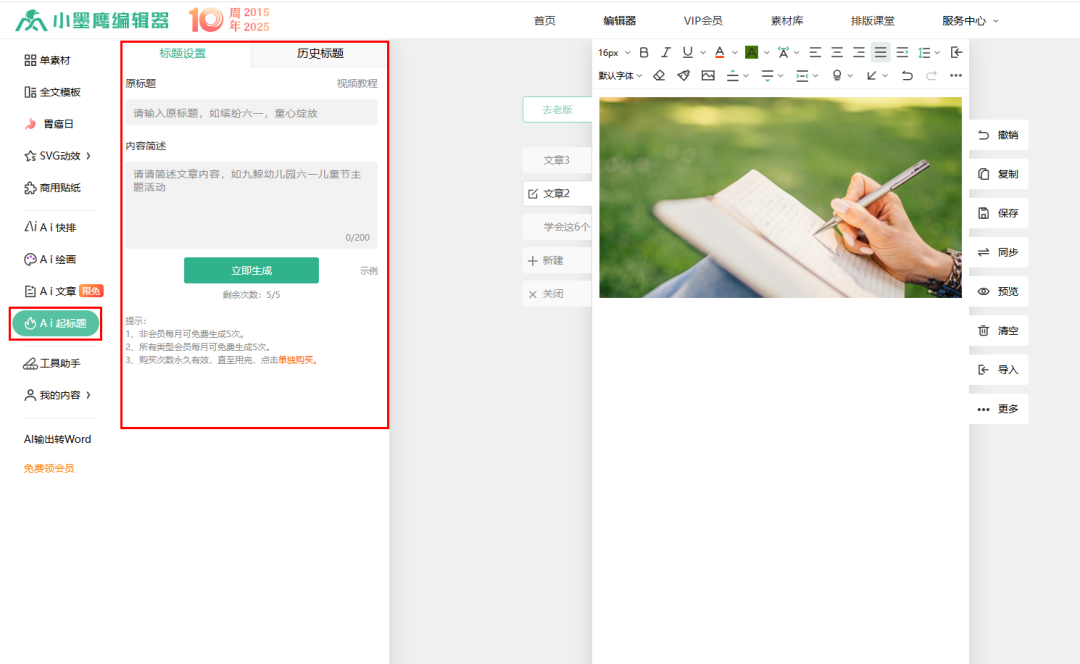Open the 默认字体 font family dropdown

620,75
